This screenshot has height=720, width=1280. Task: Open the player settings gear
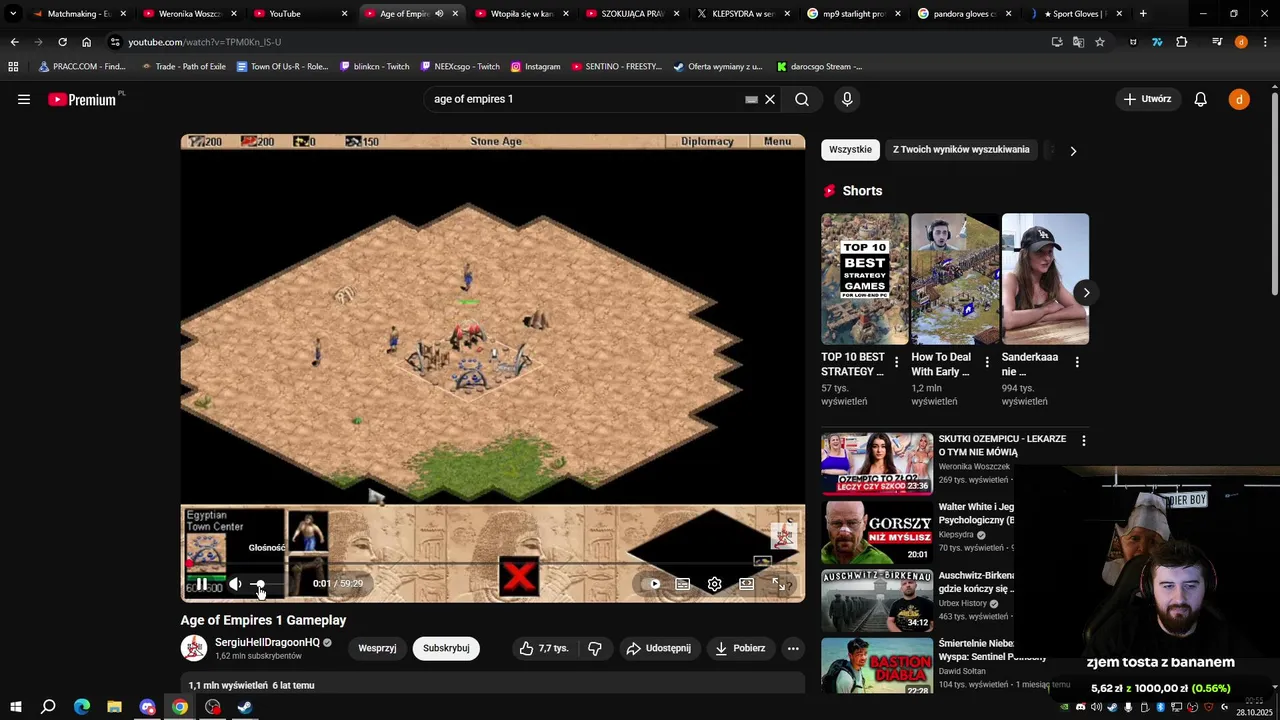[714, 584]
